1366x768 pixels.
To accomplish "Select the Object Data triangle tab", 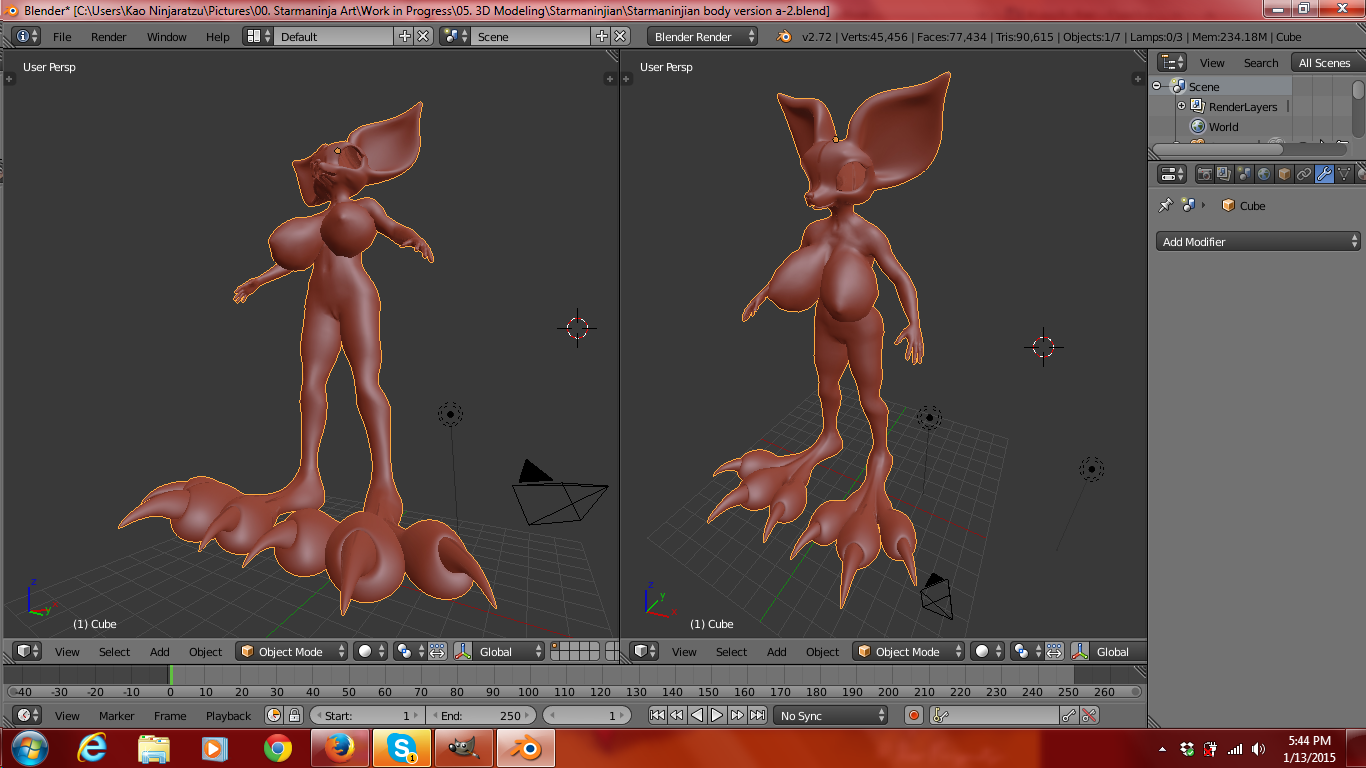I will coord(1344,174).
